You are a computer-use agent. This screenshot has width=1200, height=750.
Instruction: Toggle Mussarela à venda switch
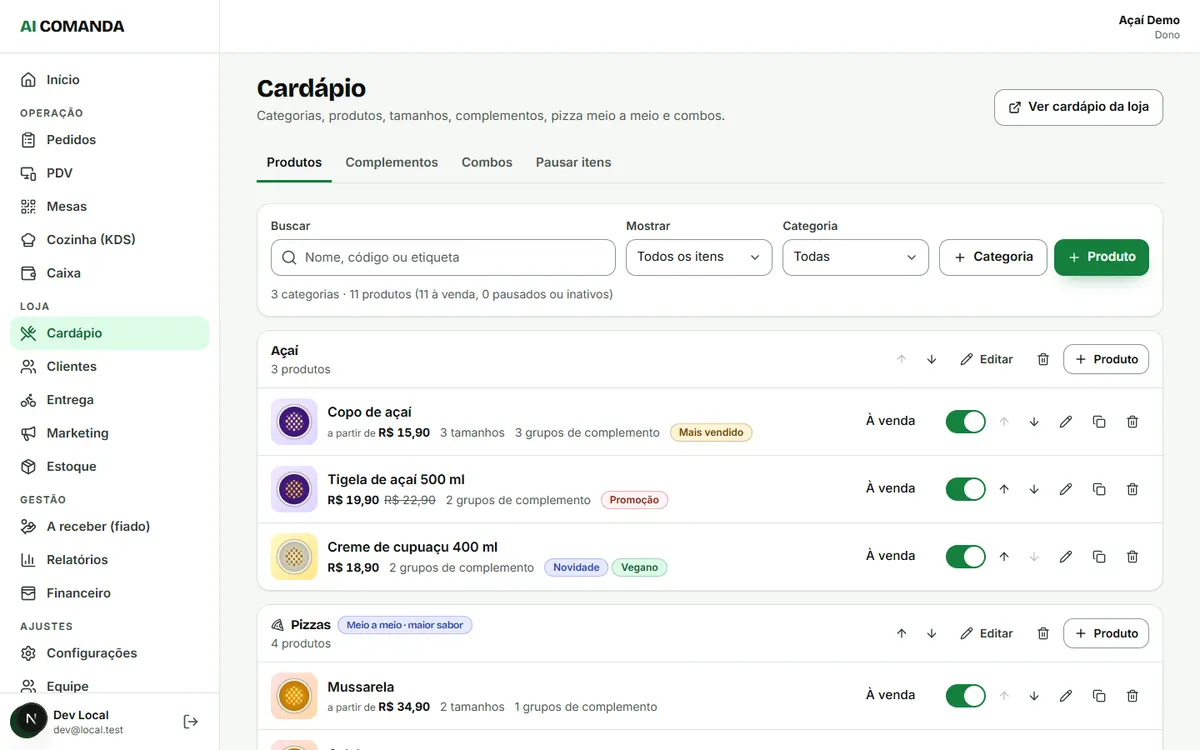click(x=965, y=696)
